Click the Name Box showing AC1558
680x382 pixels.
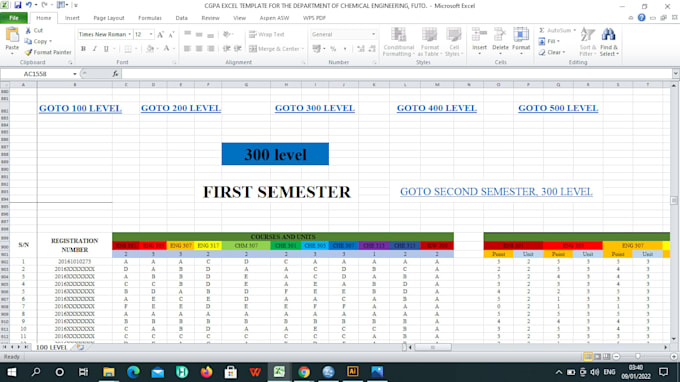(36, 74)
